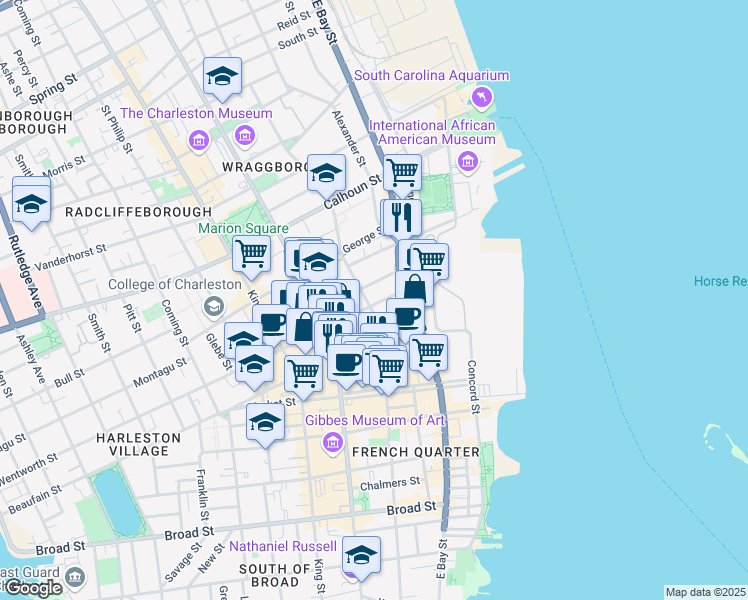Click the Franklin St label
748x600 pixels.
(x=202, y=495)
